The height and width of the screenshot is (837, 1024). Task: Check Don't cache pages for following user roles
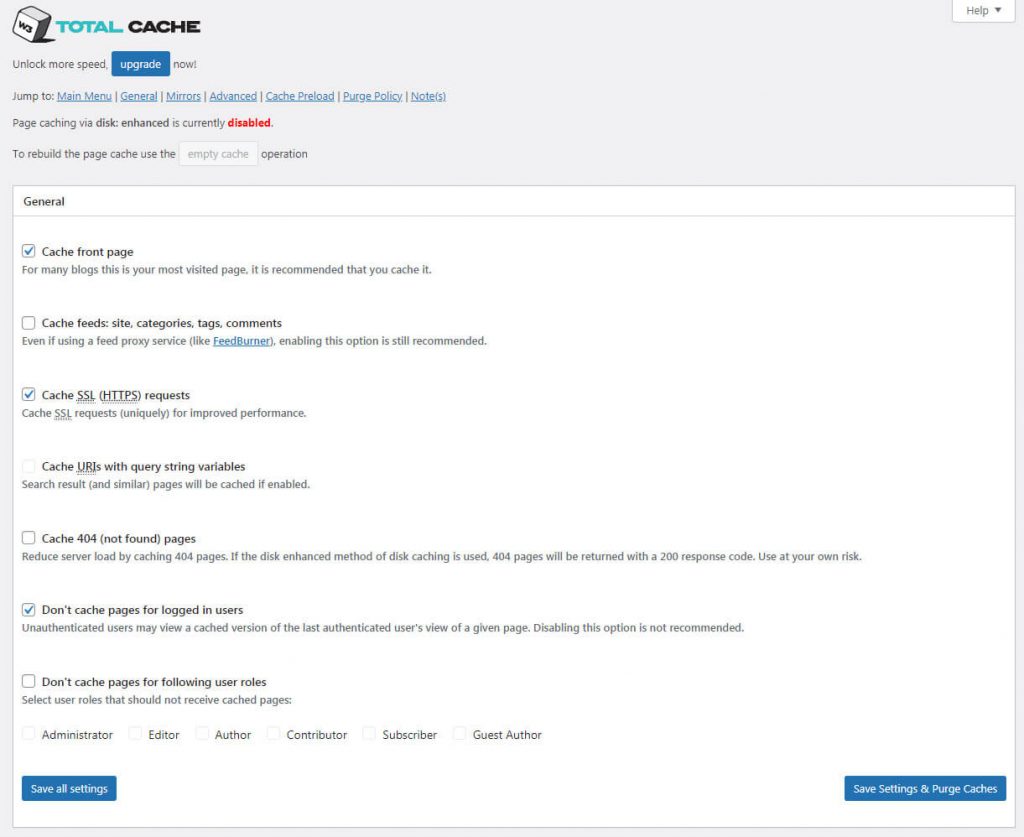pyautogui.click(x=29, y=681)
